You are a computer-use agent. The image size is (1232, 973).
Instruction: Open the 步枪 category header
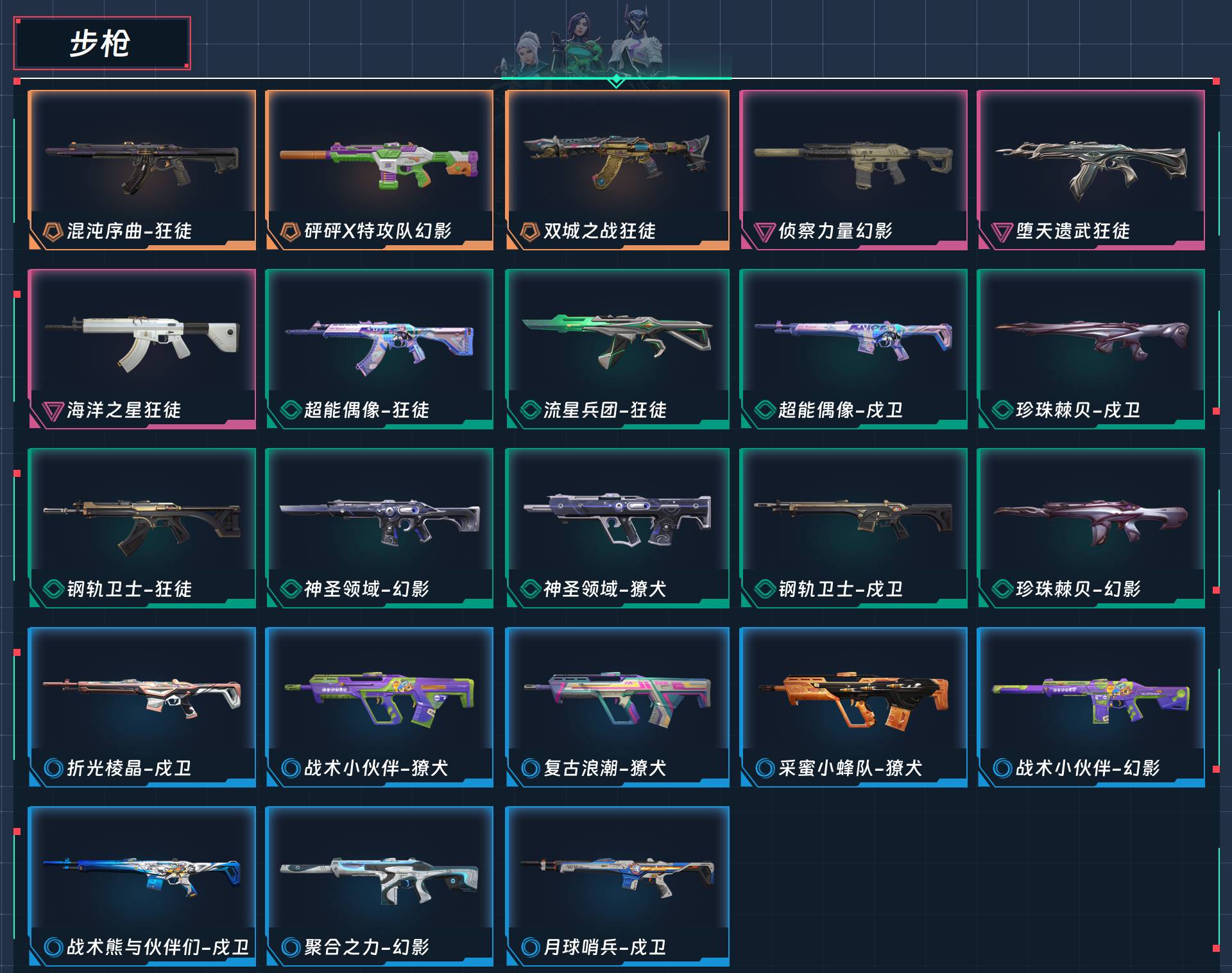[x=102, y=43]
